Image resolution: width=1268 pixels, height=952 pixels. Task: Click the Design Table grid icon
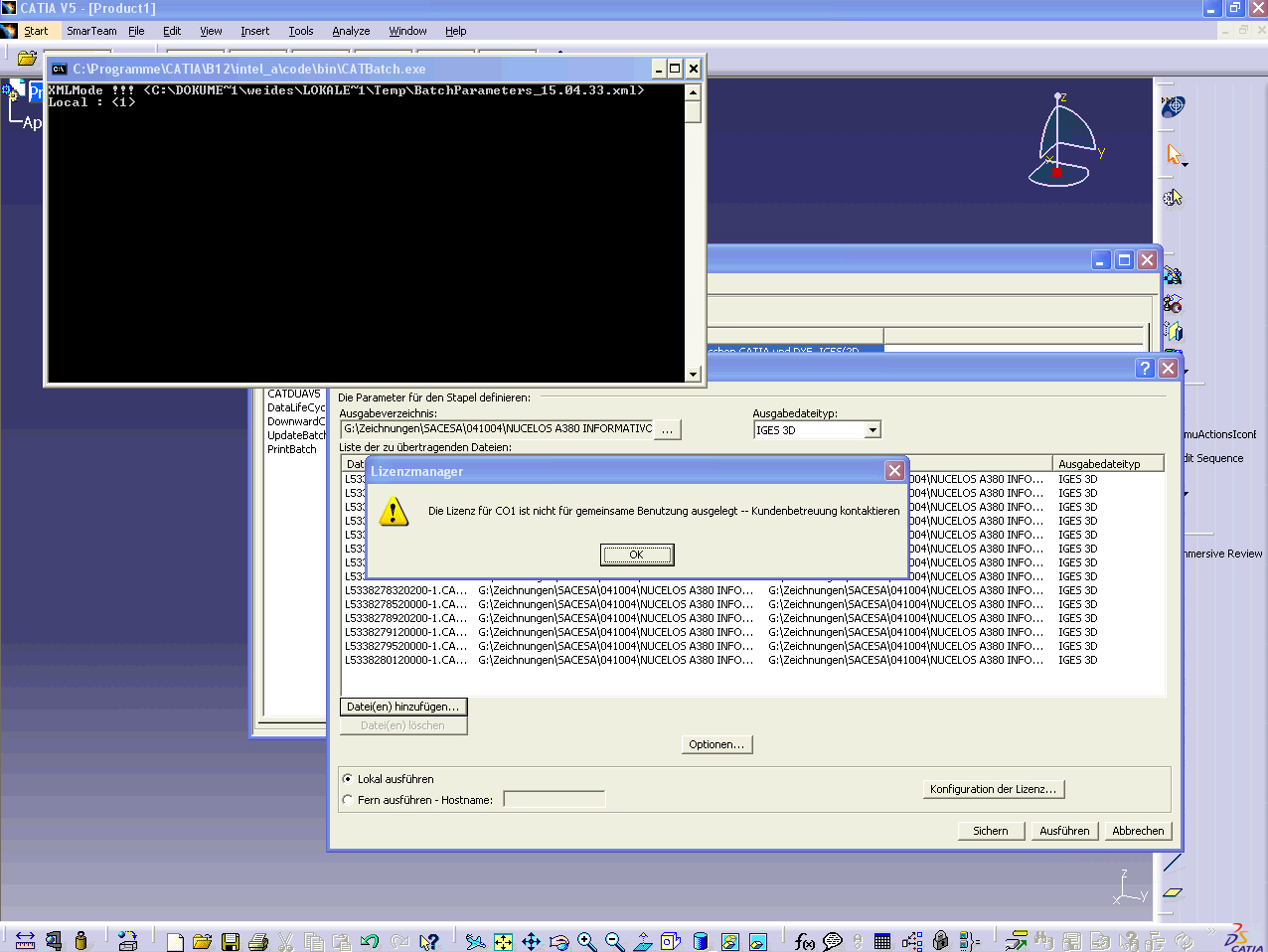coord(882,941)
